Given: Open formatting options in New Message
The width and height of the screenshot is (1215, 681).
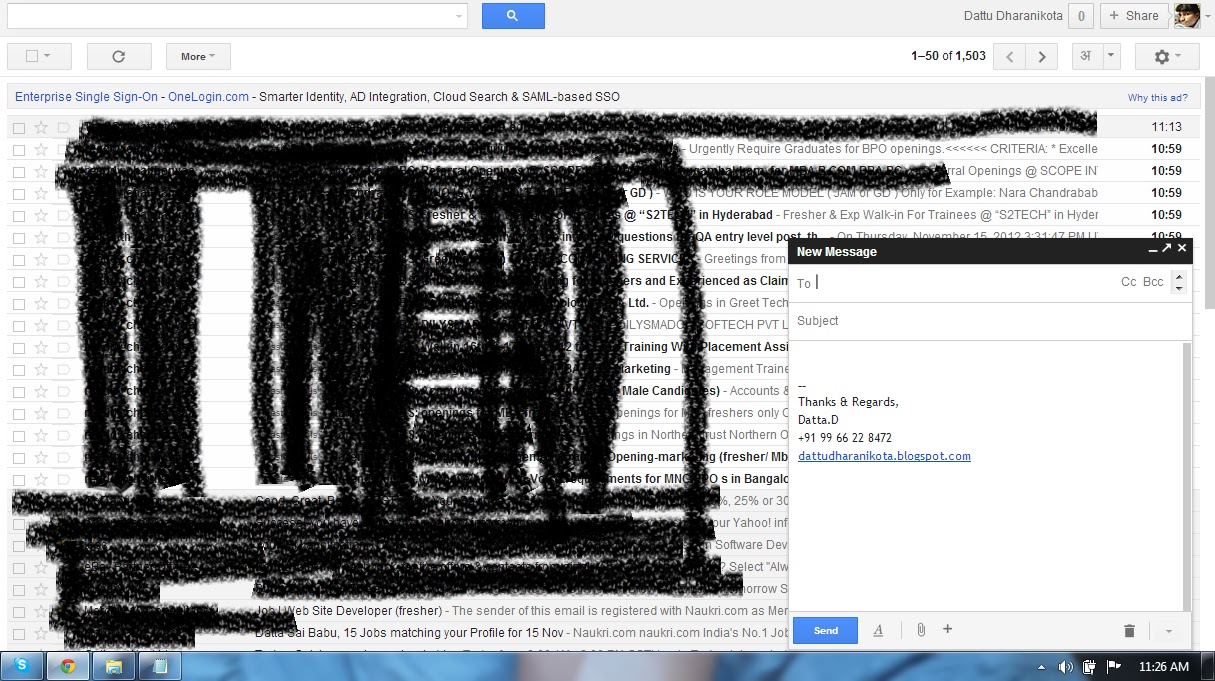Looking at the screenshot, I should click(x=878, y=630).
